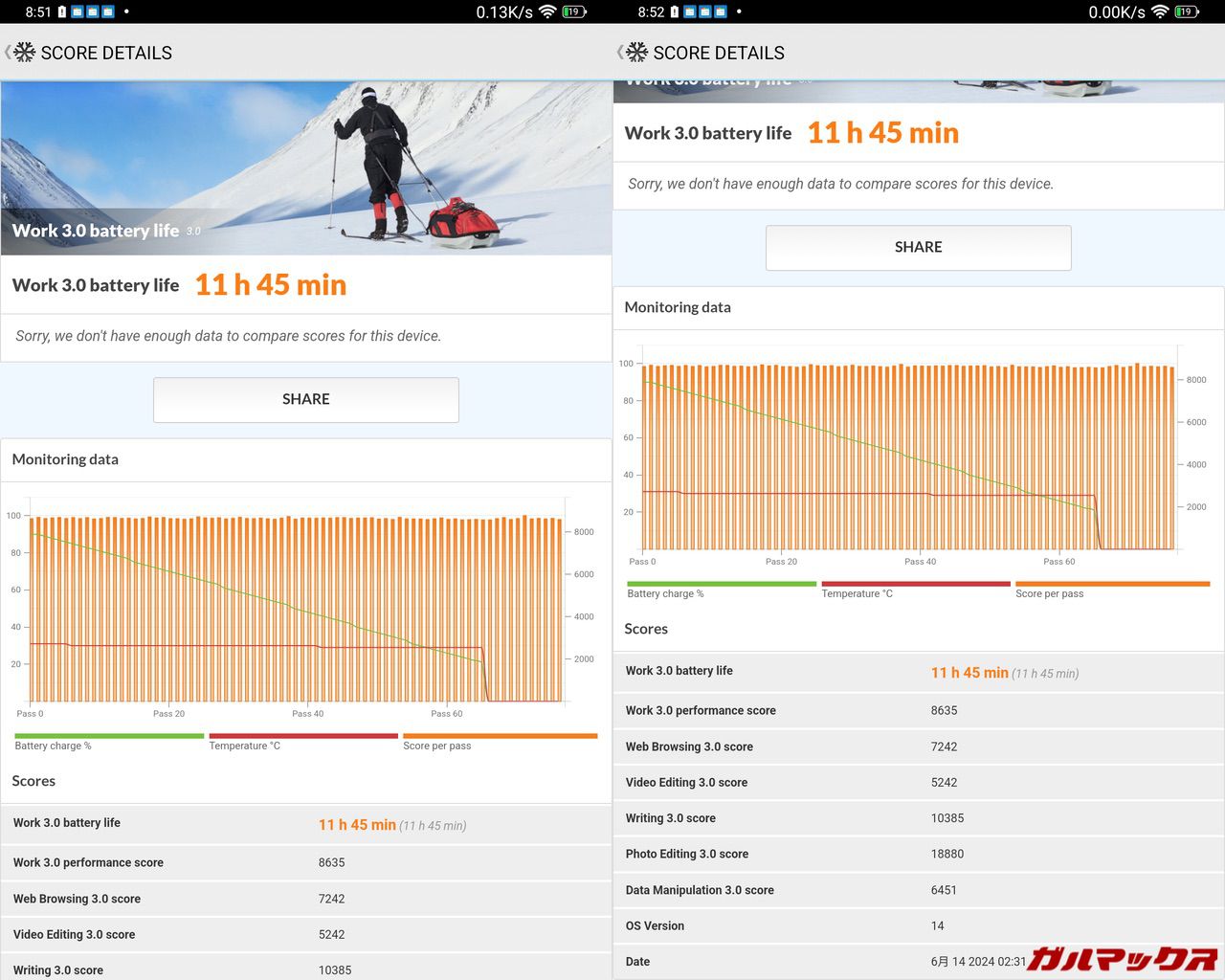Tap the Date row on the right panel
1225x980 pixels.
(x=823, y=962)
